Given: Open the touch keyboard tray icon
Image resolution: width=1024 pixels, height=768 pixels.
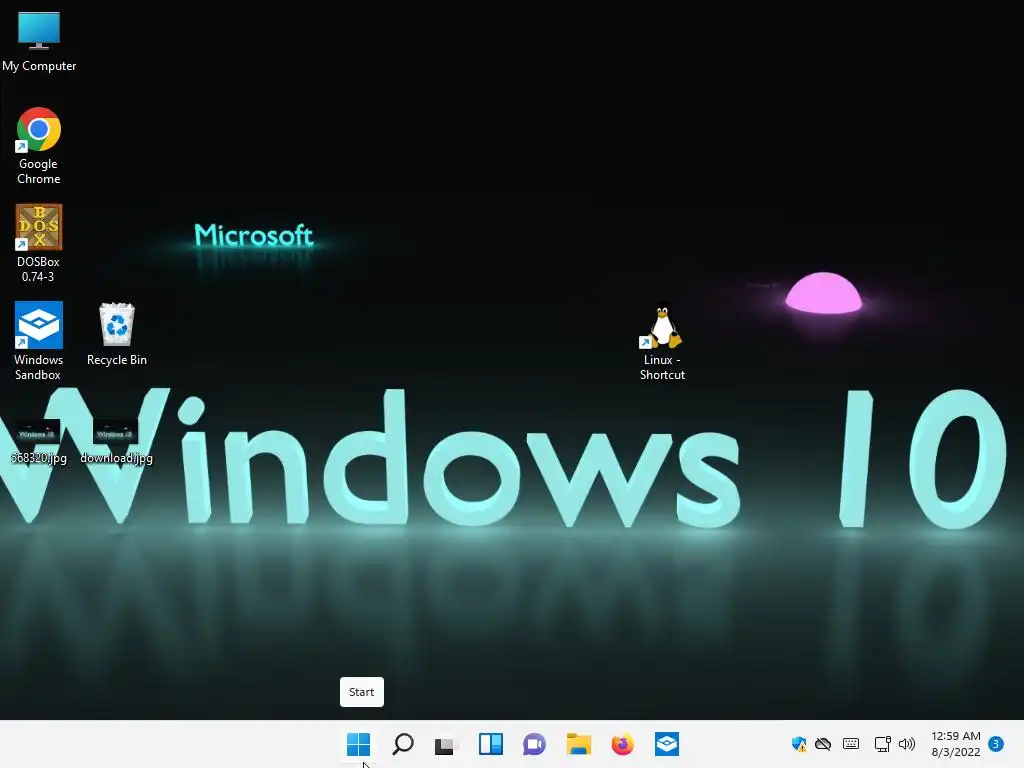Looking at the screenshot, I should pyautogui.click(x=851, y=744).
